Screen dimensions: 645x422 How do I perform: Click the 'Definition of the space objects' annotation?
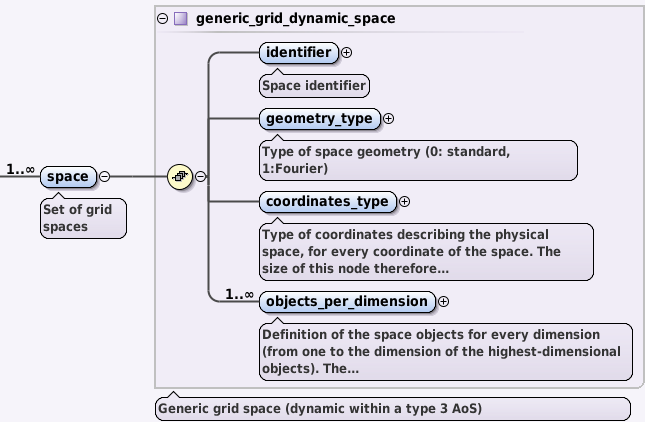445,351
